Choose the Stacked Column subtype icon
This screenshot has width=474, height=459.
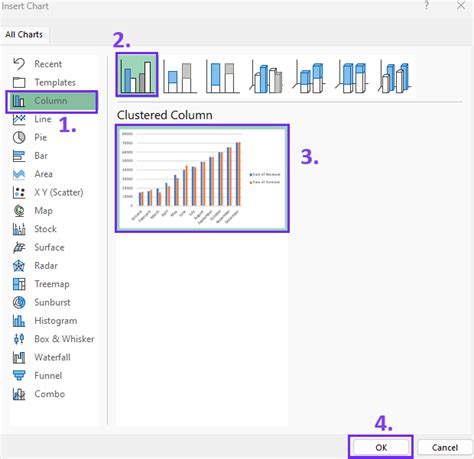(x=180, y=76)
